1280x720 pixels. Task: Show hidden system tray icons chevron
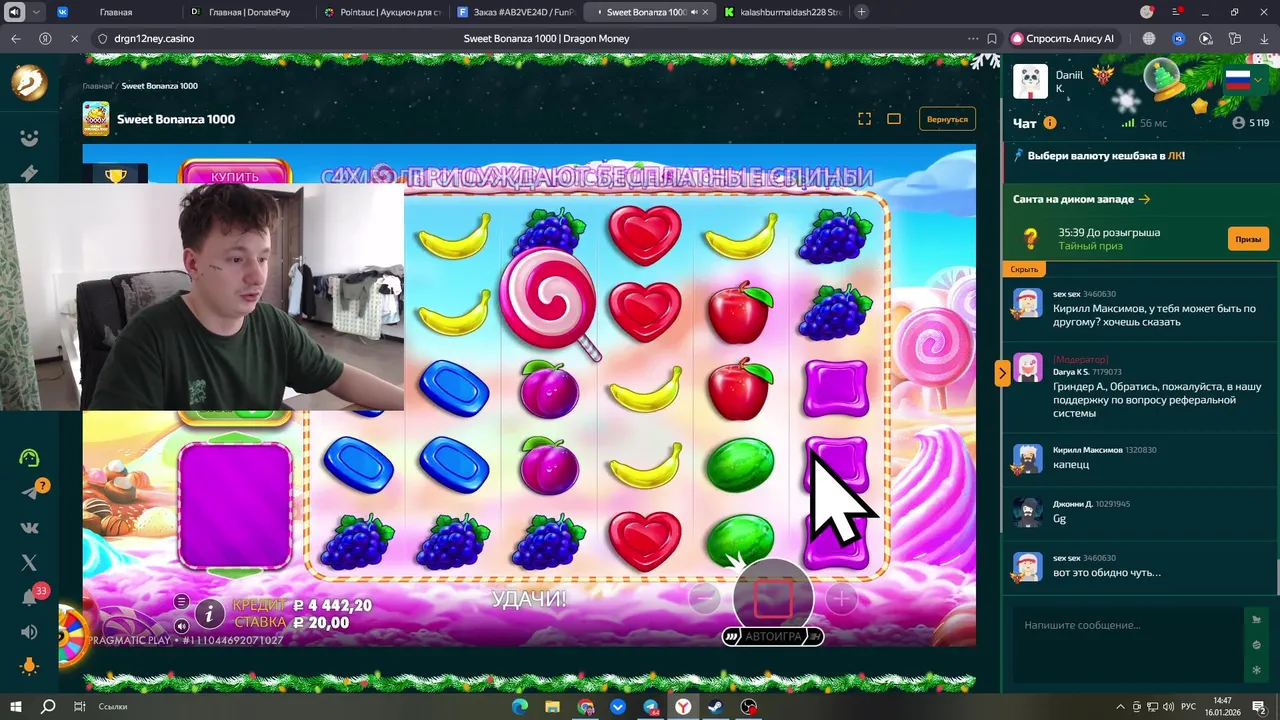pos(1120,706)
